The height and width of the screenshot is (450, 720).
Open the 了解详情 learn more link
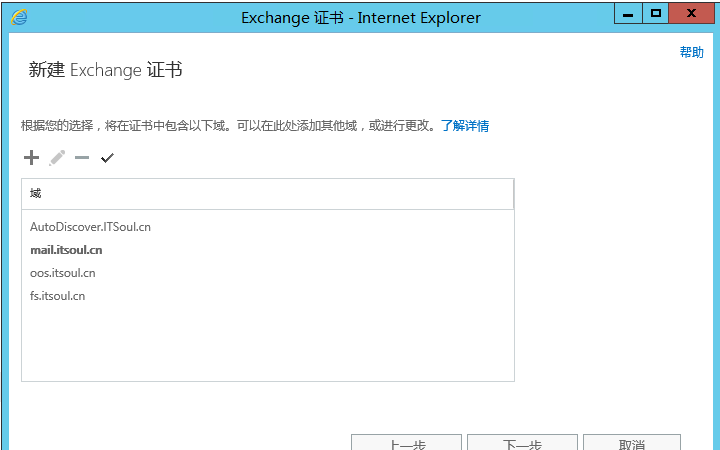(465, 126)
